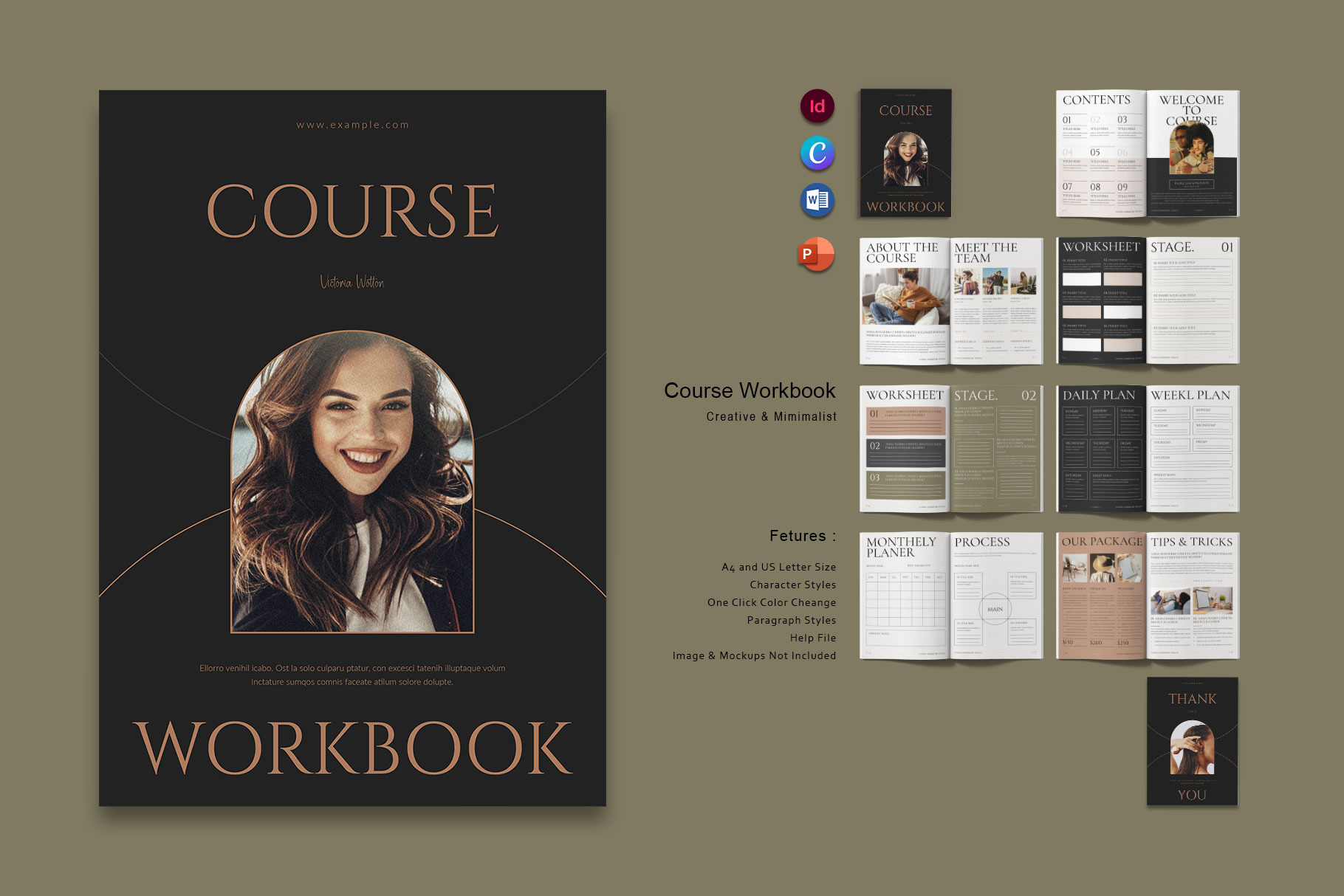Select the Our Package Tips spread
This screenshot has height=896, width=1344.
[1147, 596]
